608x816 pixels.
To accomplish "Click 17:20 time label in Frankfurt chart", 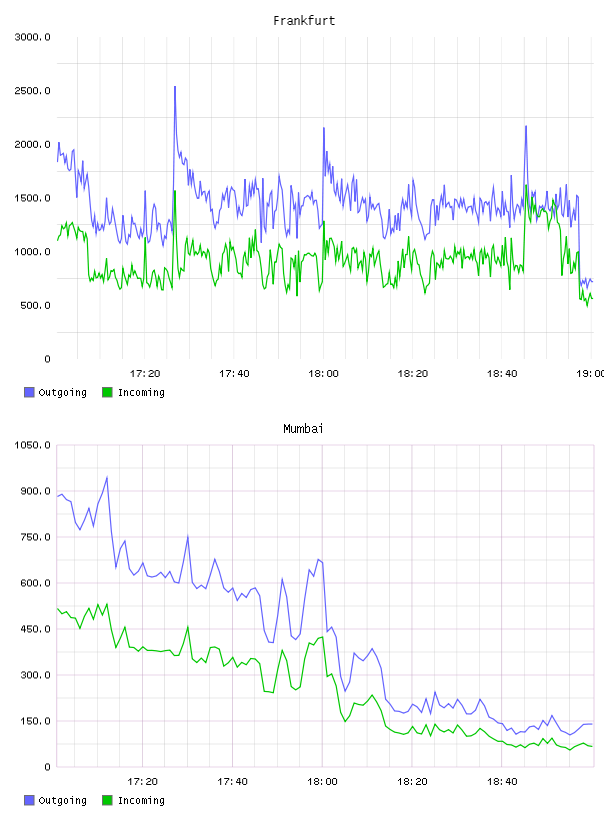I will point(145,374).
